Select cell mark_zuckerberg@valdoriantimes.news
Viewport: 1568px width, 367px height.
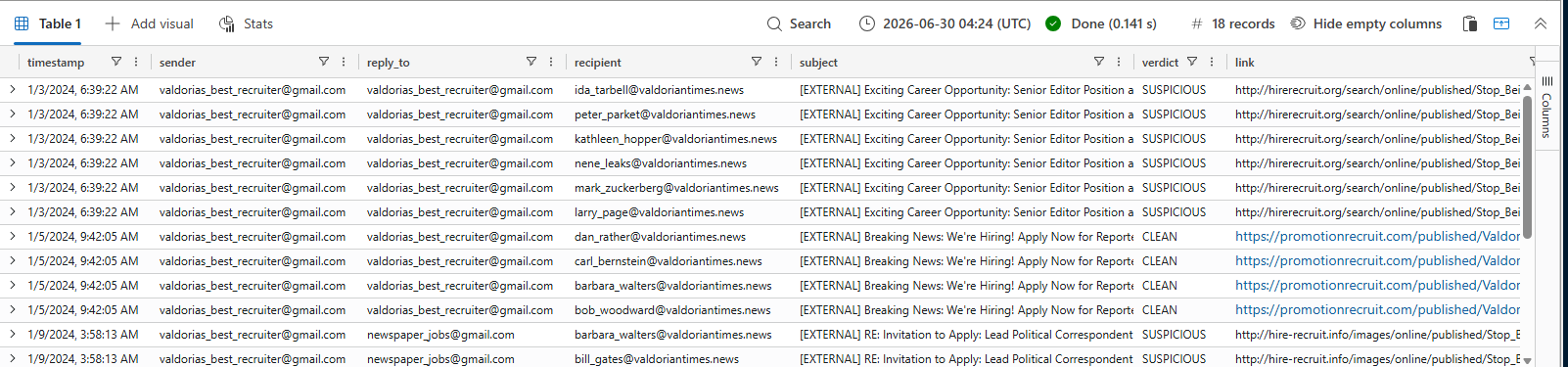click(x=676, y=187)
